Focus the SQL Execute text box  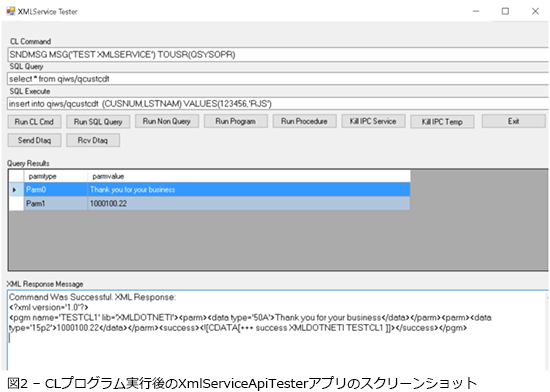(x=278, y=104)
